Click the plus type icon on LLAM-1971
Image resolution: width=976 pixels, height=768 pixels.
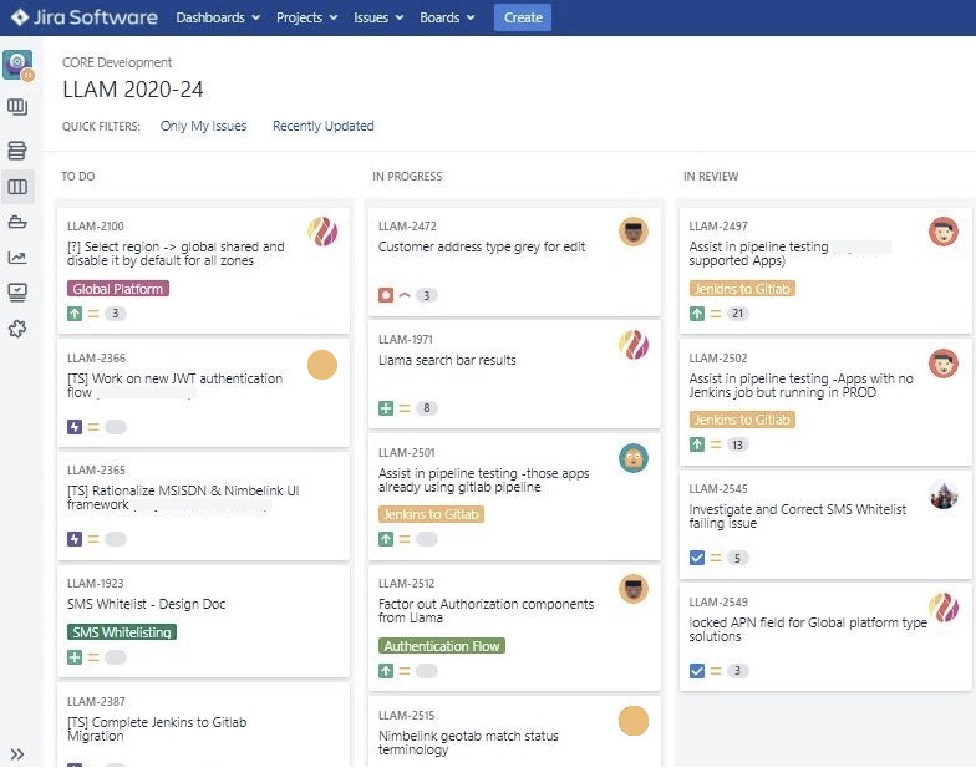(386, 408)
